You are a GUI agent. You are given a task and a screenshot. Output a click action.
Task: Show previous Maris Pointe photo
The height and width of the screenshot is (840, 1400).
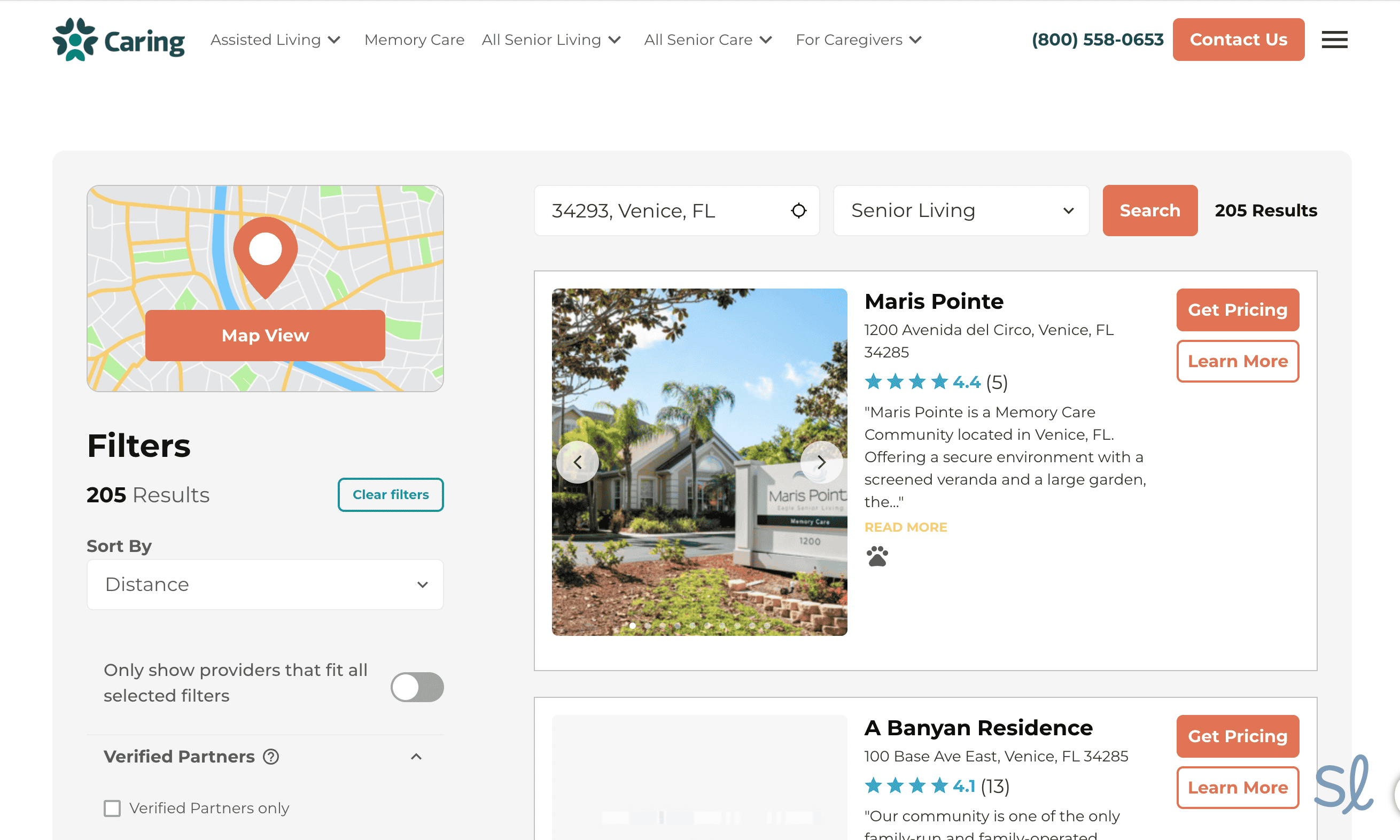pyautogui.click(x=577, y=462)
